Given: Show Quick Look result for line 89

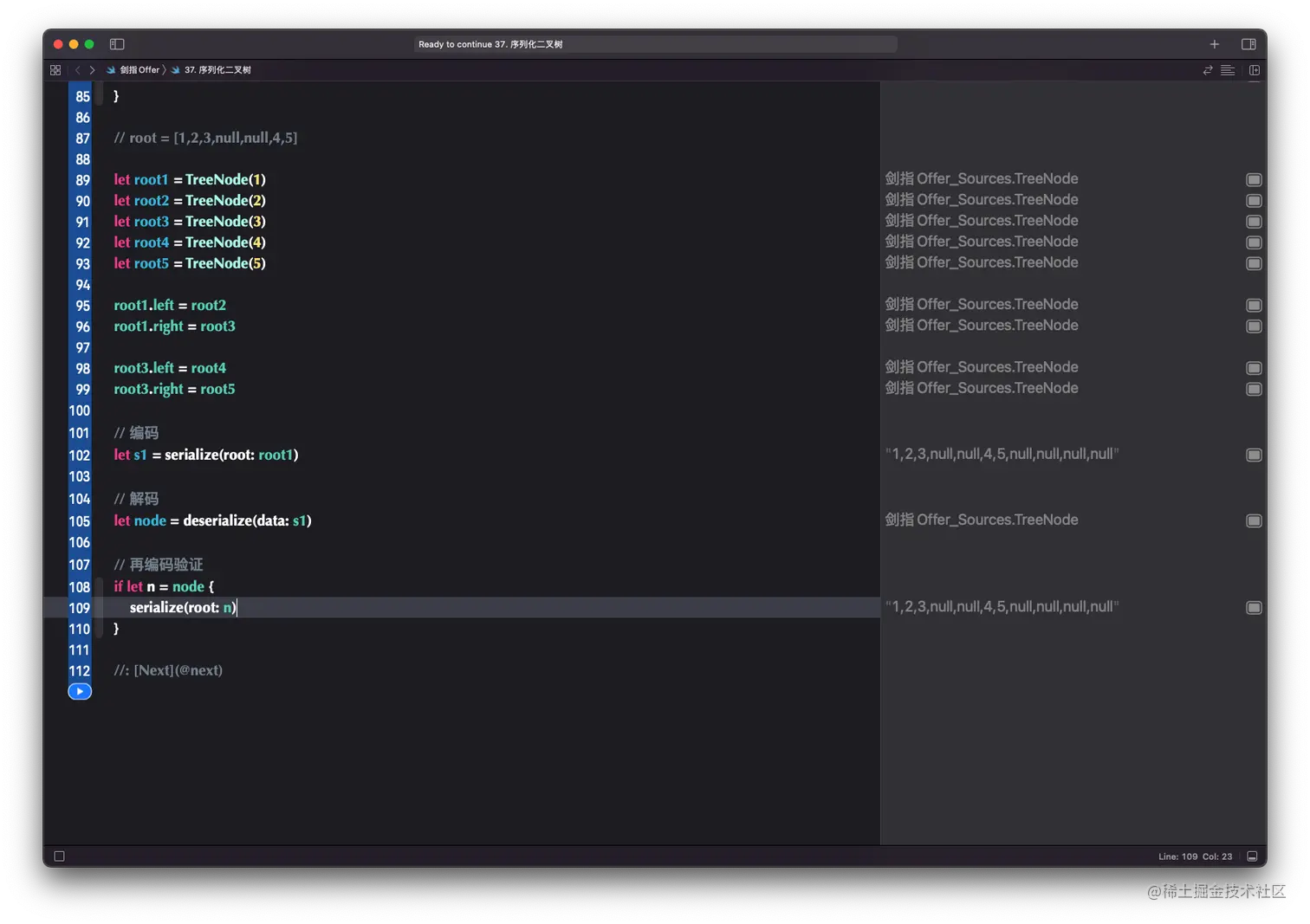Looking at the screenshot, I should [1254, 179].
